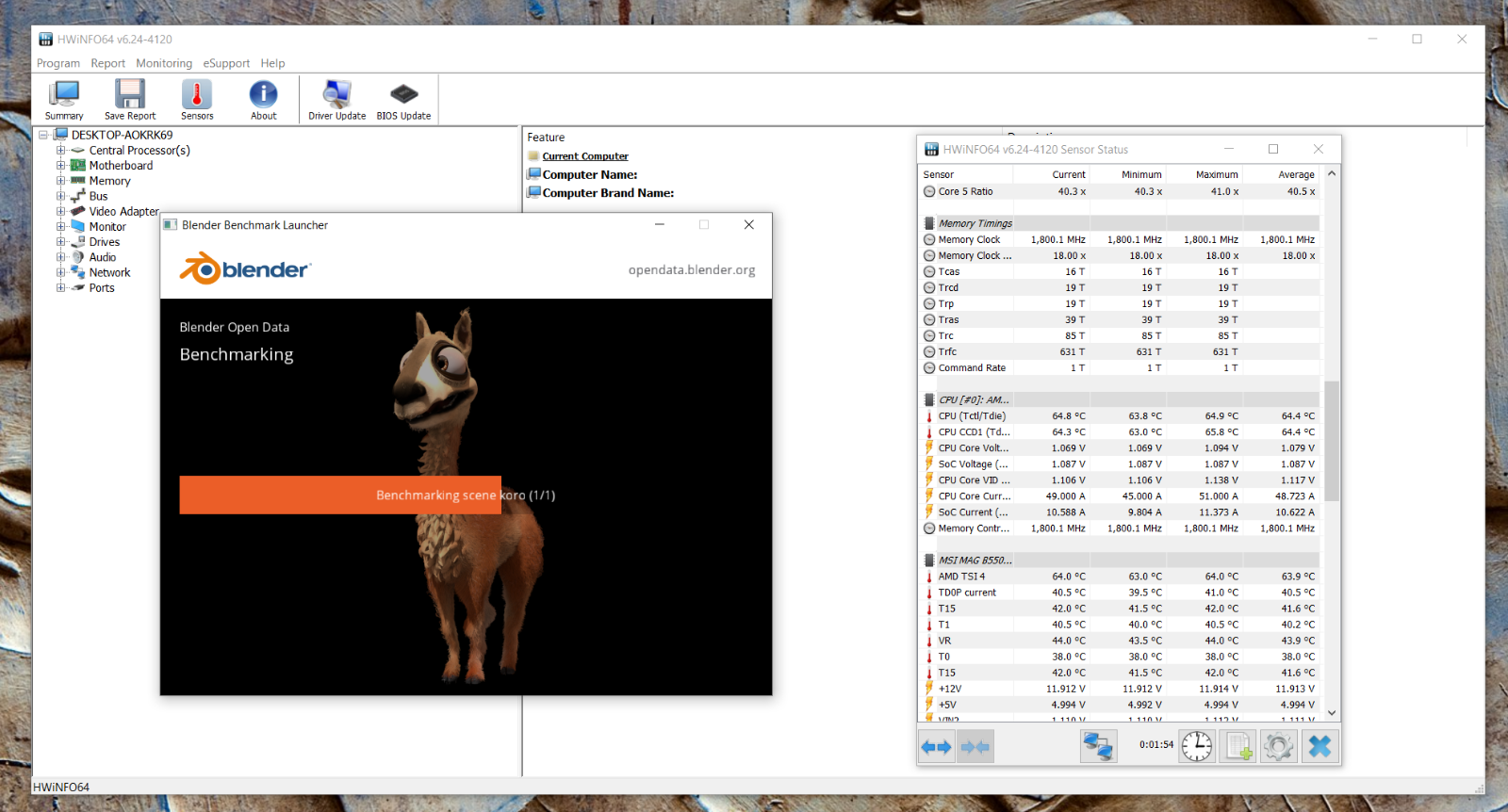The height and width of the screenshot is (812, 1508).
Task: Click the Computer Brand Name icon
Action: click(x=533, y=192)
